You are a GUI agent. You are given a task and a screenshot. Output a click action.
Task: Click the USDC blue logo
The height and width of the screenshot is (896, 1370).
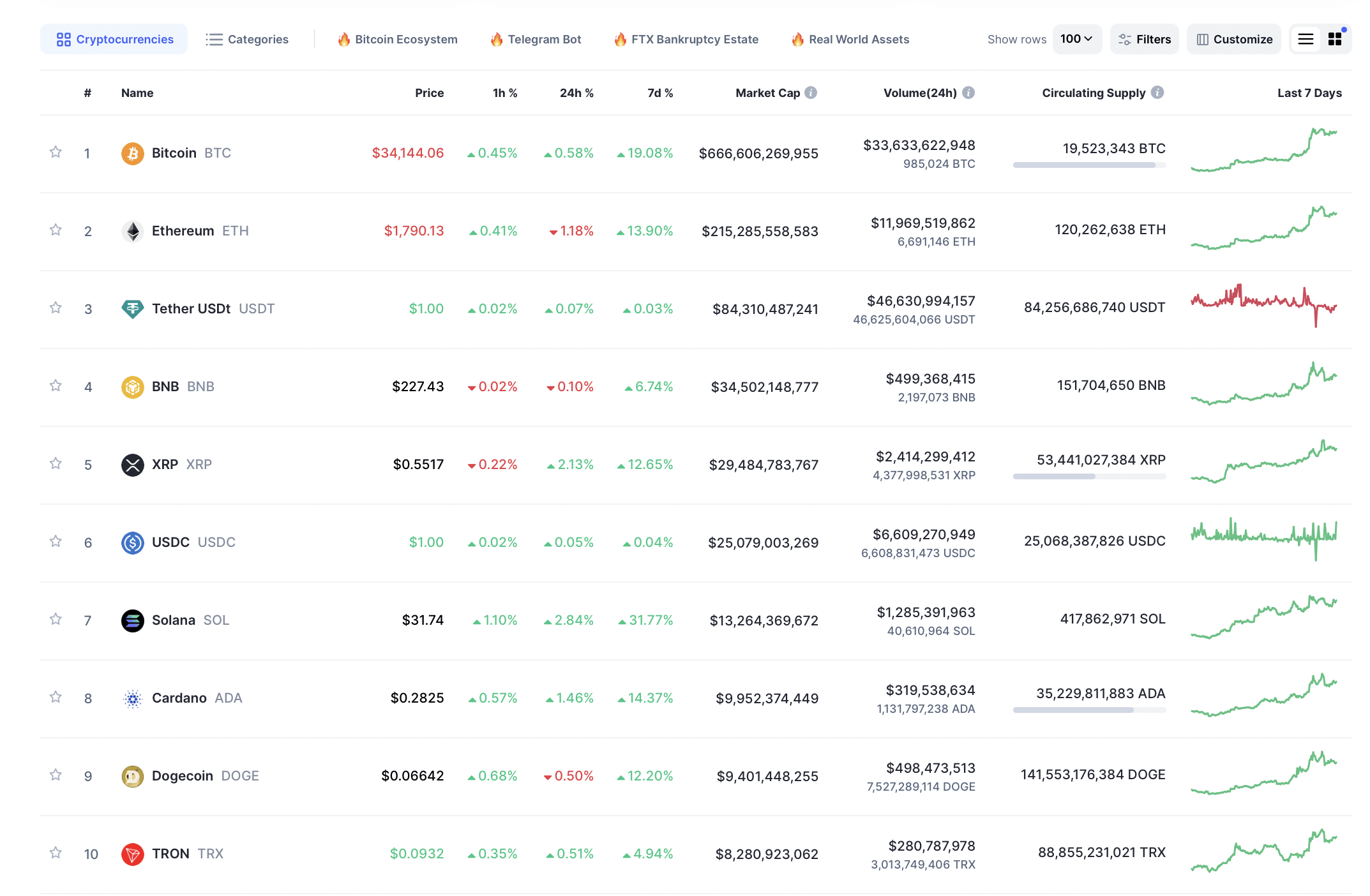(132, 542)
